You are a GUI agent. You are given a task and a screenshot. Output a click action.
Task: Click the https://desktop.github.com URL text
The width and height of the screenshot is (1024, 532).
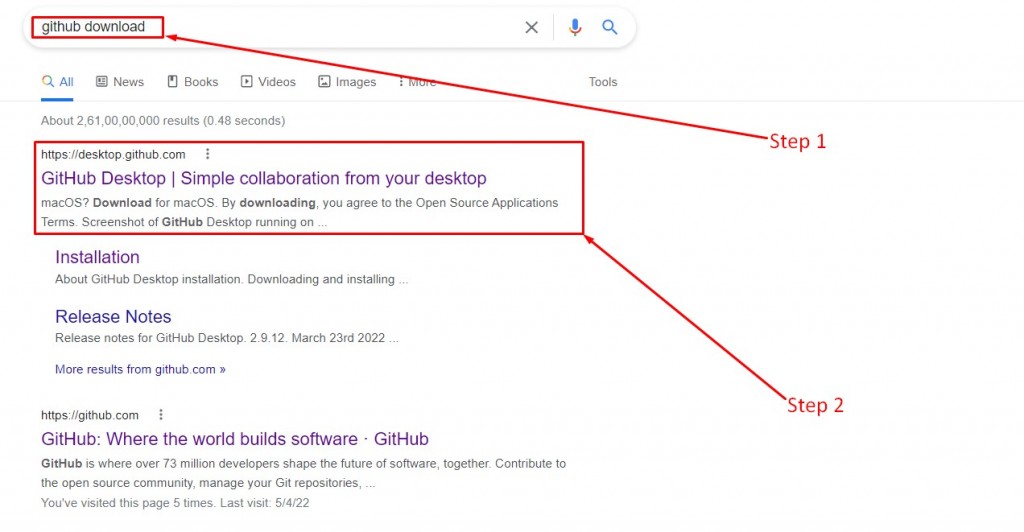[x=113, y=155]
